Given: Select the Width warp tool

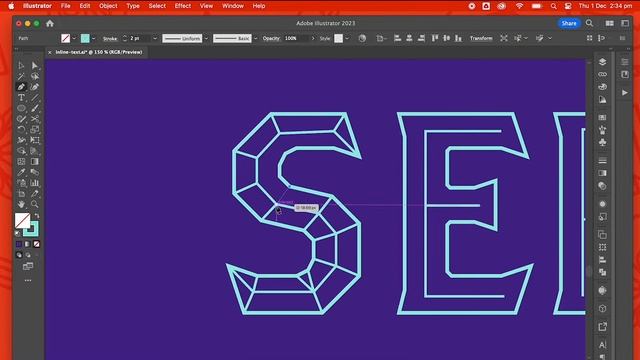Looking at the screenshot, I should (x=21, y=140).
